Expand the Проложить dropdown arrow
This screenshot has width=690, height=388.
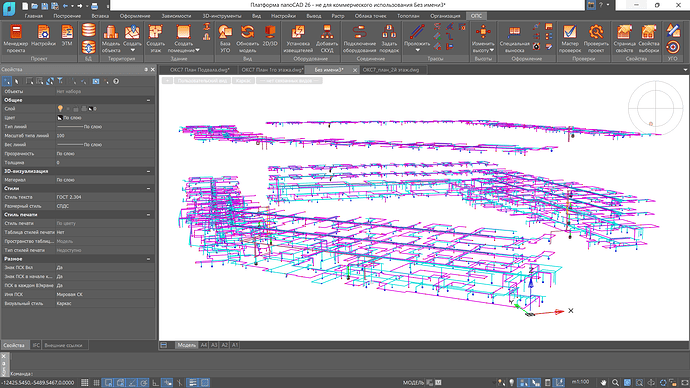(417, 50)
